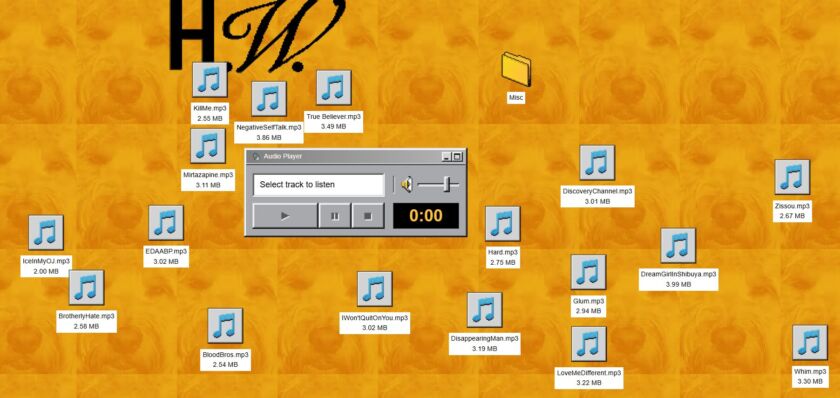Pause the Audio Player track

[x=335, y=216]
